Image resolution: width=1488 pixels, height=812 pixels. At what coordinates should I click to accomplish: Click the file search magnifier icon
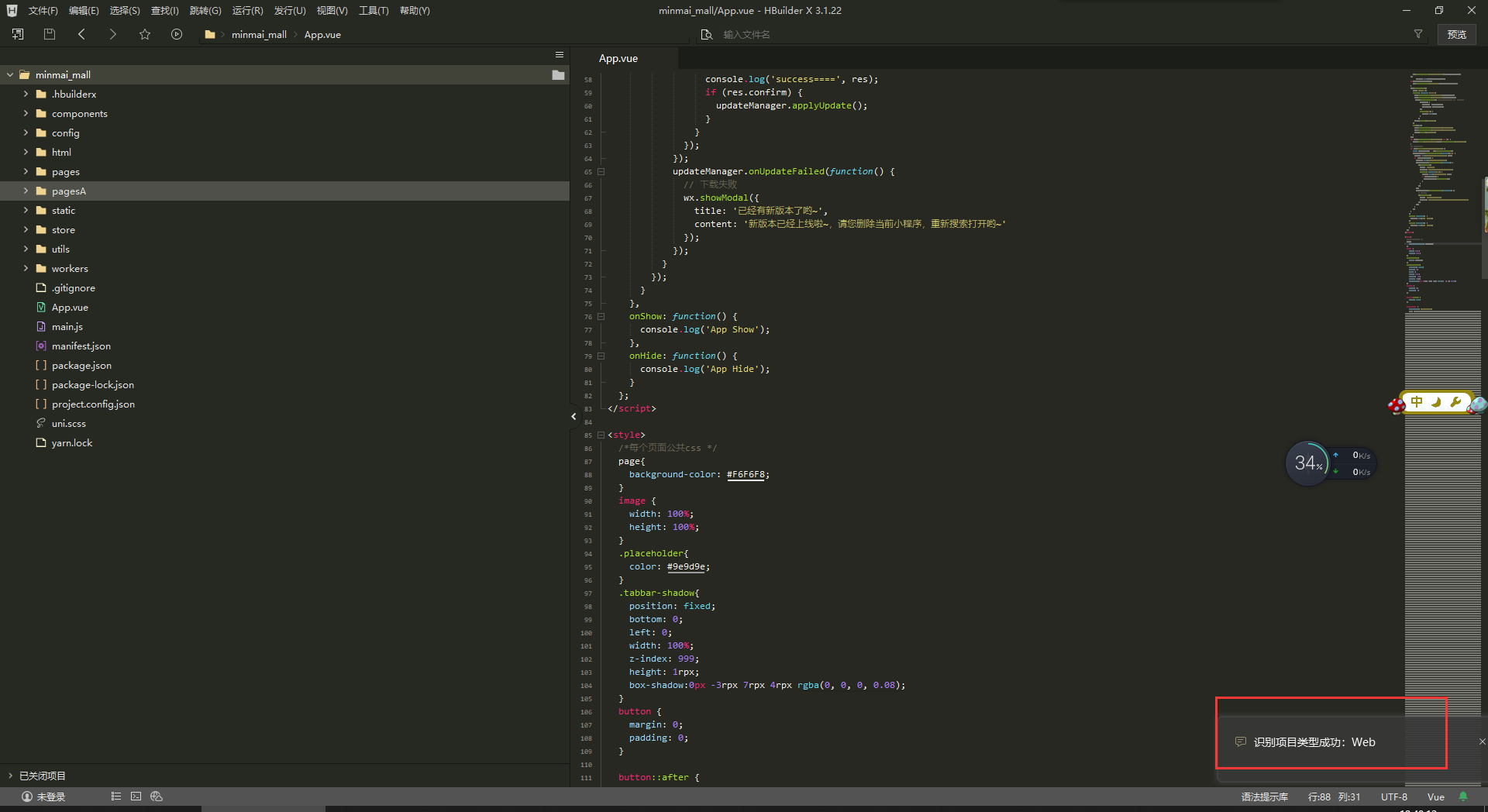(x=707, y=34)
